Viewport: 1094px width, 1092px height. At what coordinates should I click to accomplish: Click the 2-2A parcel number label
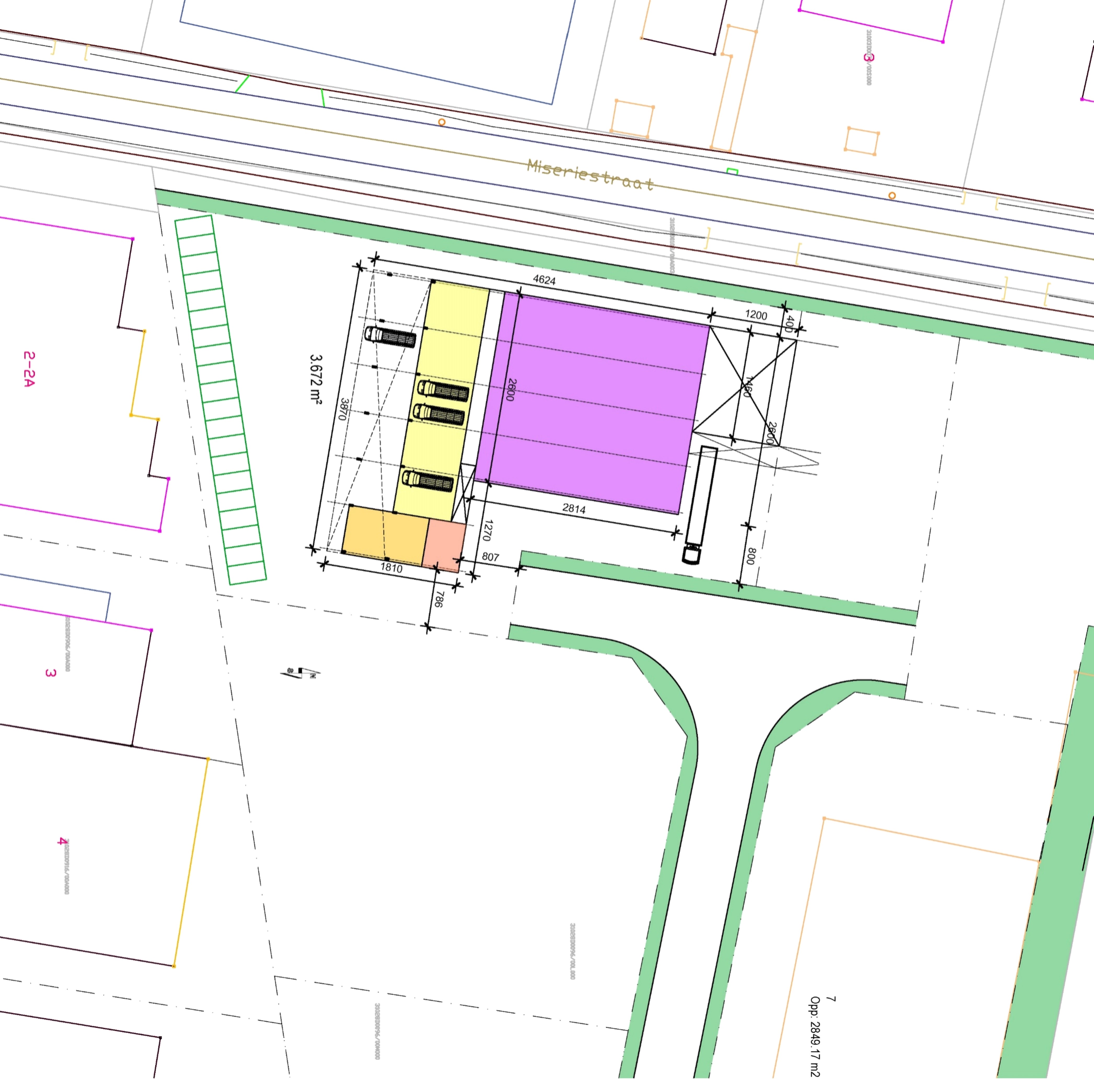point(29,369)
